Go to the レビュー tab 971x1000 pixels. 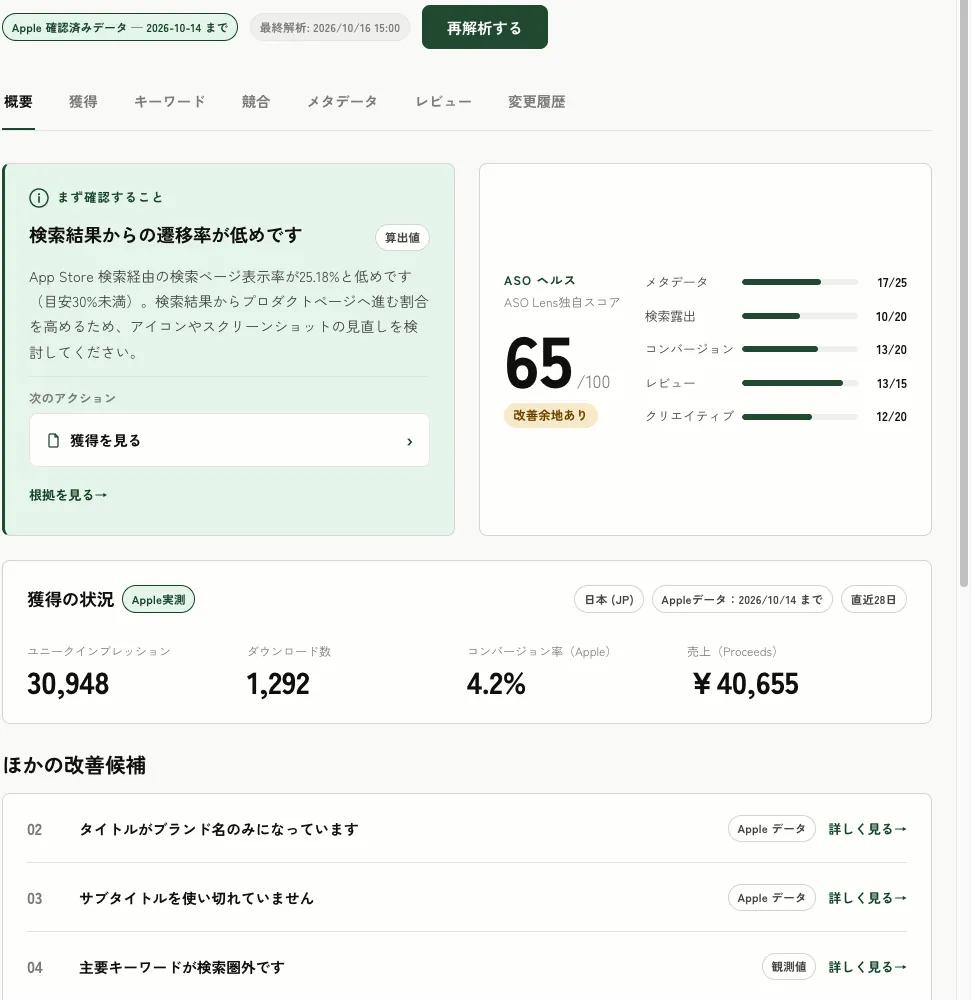pos(443,101)
